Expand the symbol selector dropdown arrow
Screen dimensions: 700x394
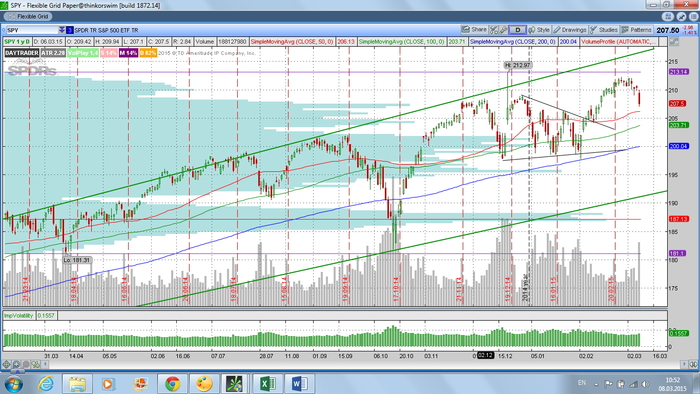click(62, 30)
